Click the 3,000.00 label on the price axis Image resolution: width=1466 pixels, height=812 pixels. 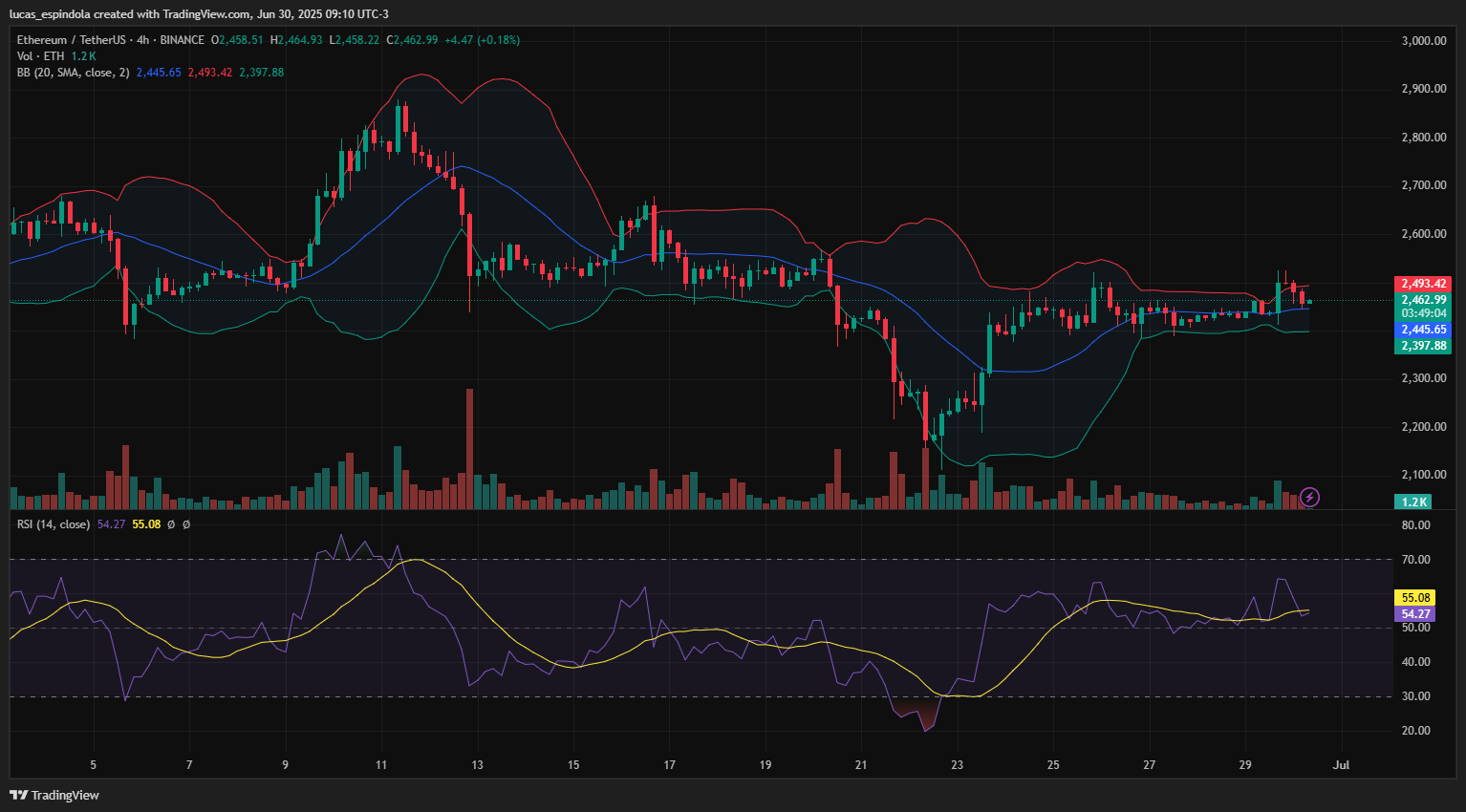pos(1423,41)
